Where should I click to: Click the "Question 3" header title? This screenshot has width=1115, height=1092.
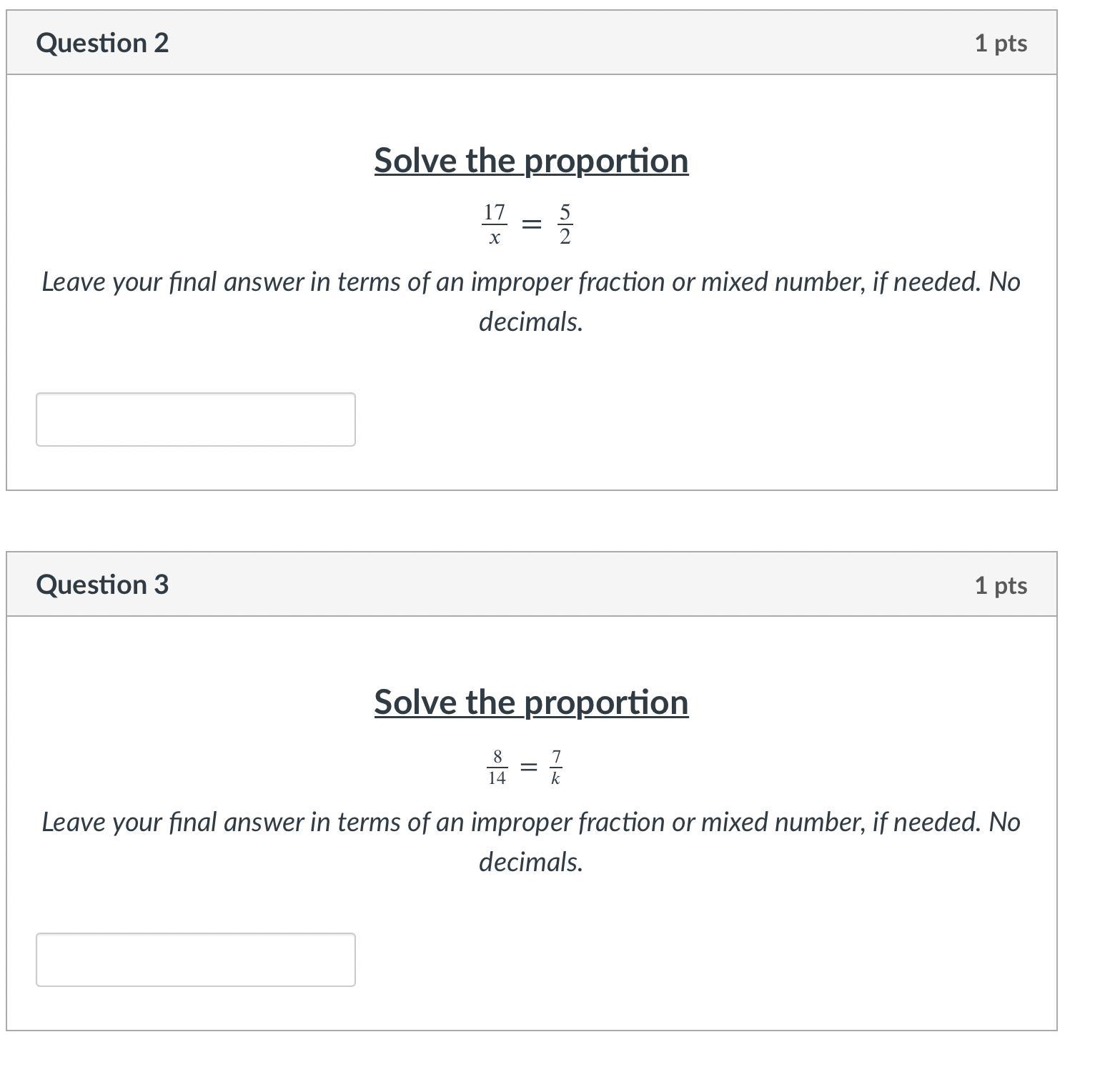coord(102,585)
